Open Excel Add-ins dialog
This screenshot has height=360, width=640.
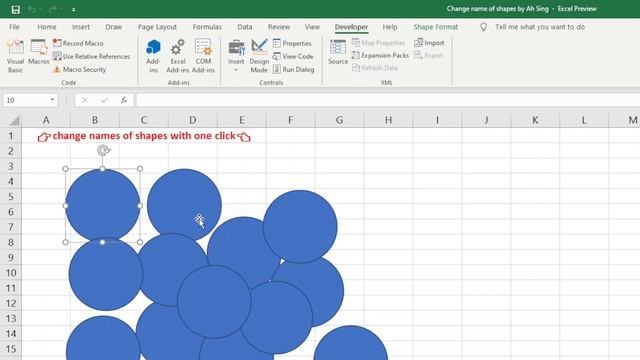[178, 56]
